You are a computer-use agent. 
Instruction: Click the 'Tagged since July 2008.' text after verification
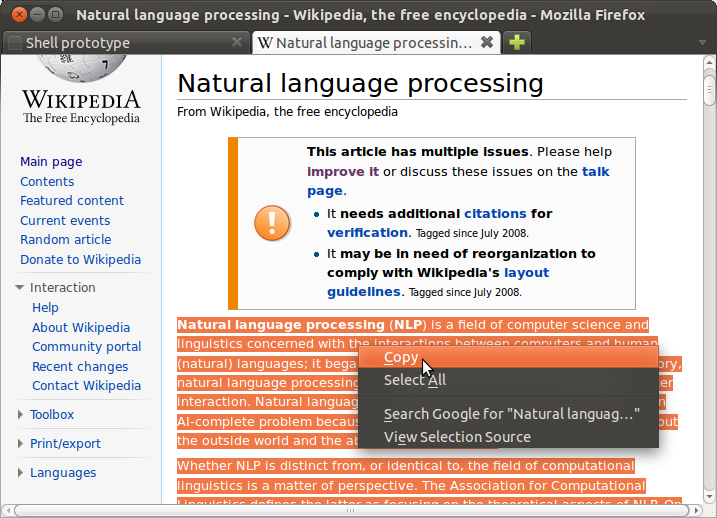(472, 233)
